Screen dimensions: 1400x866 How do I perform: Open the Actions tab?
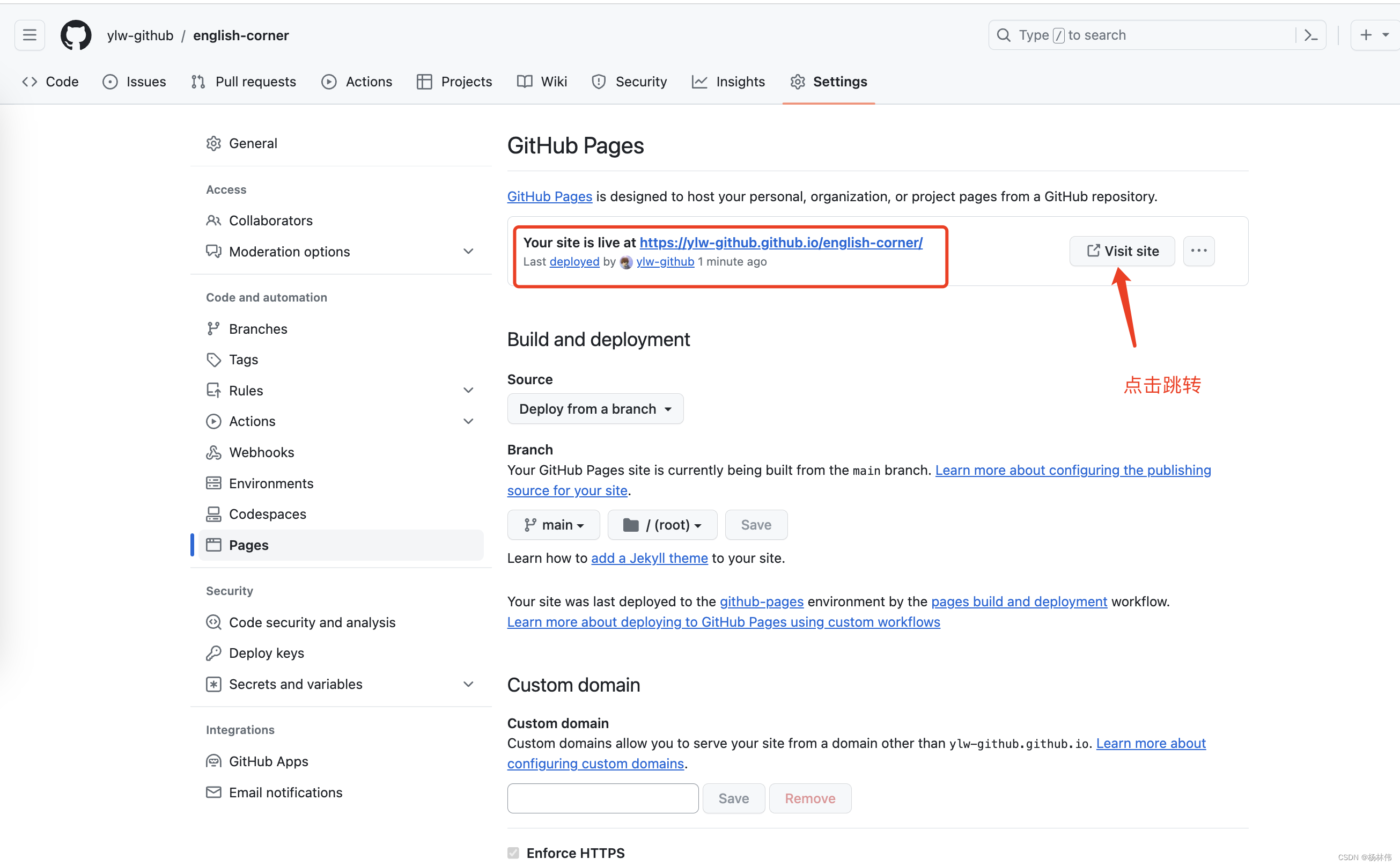(357, 81)
